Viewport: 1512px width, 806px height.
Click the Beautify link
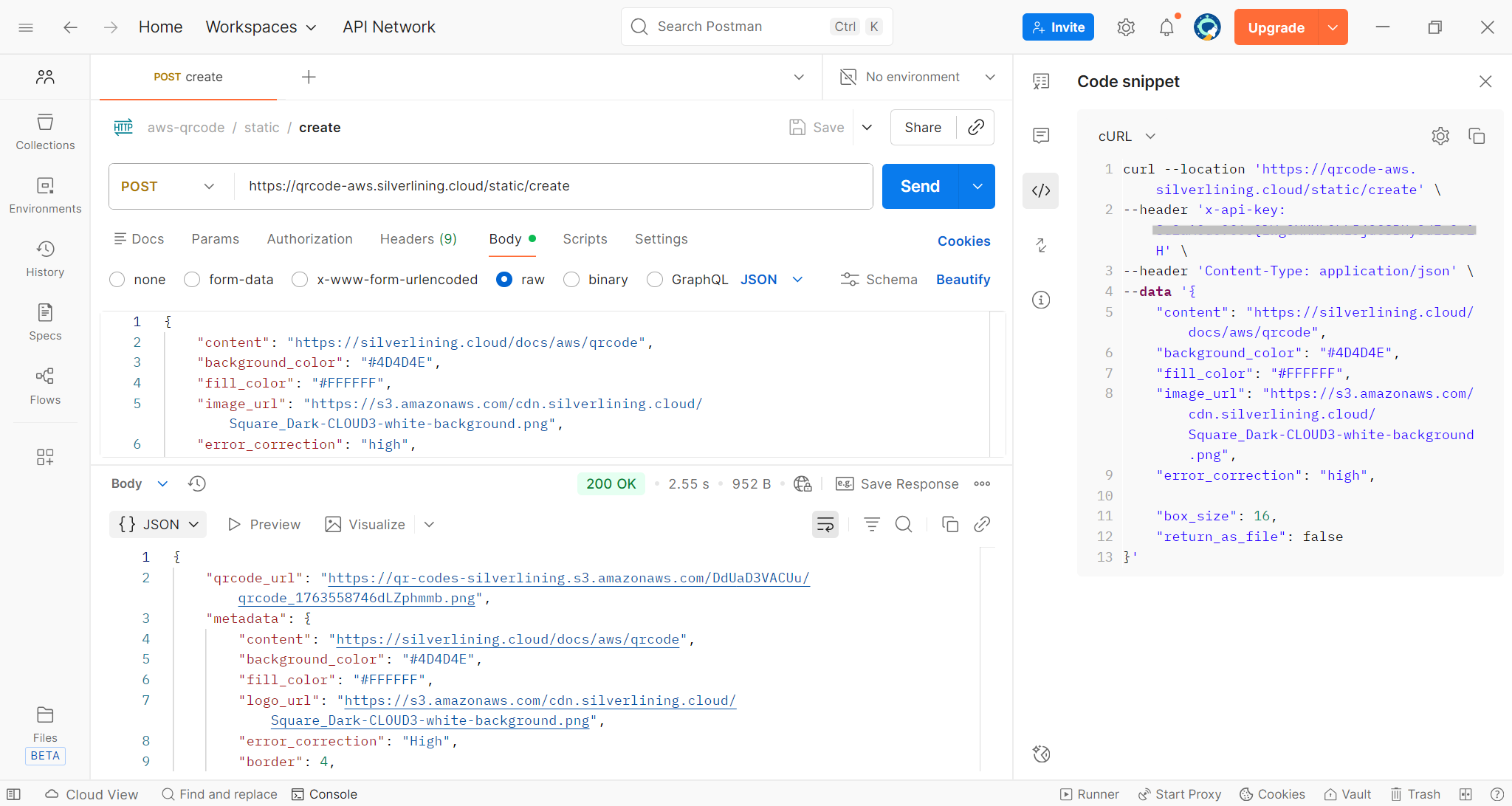[x=963, y=280]
